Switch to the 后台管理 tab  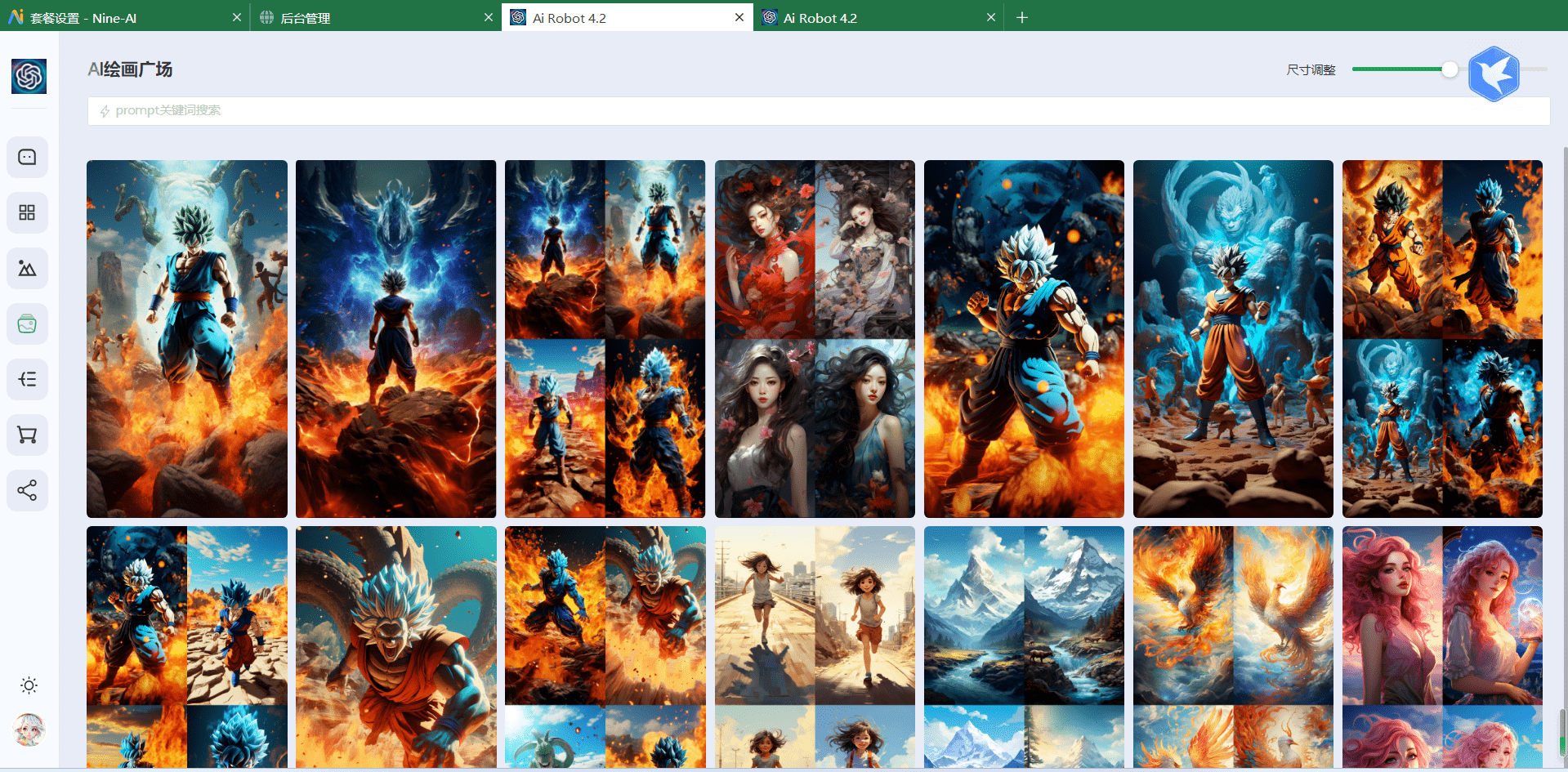pos(376,17)
